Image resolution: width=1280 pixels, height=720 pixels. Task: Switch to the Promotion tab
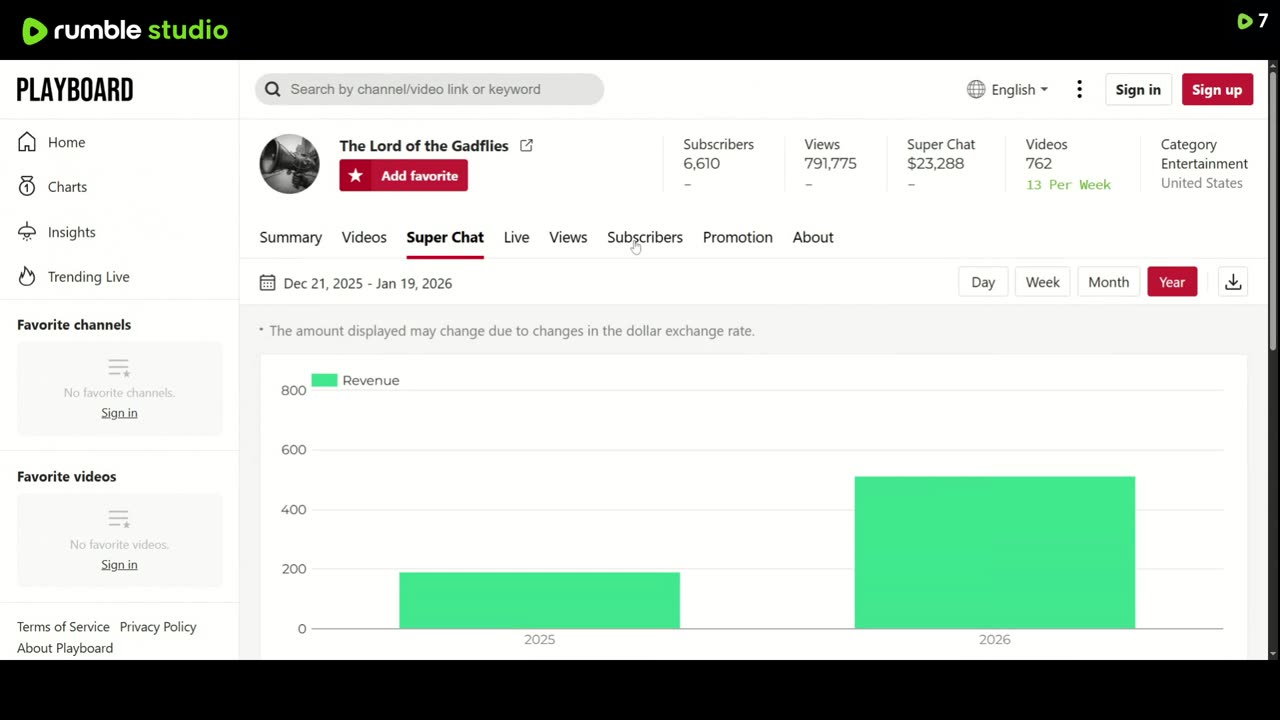coord(738,237)
